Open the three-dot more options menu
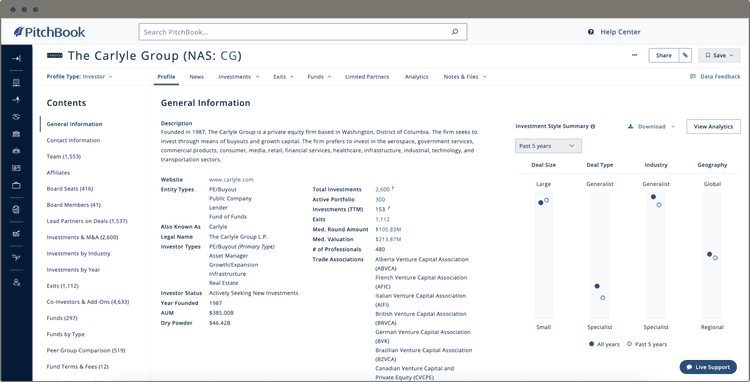This screenshot has width=750, height=382. 635,55
